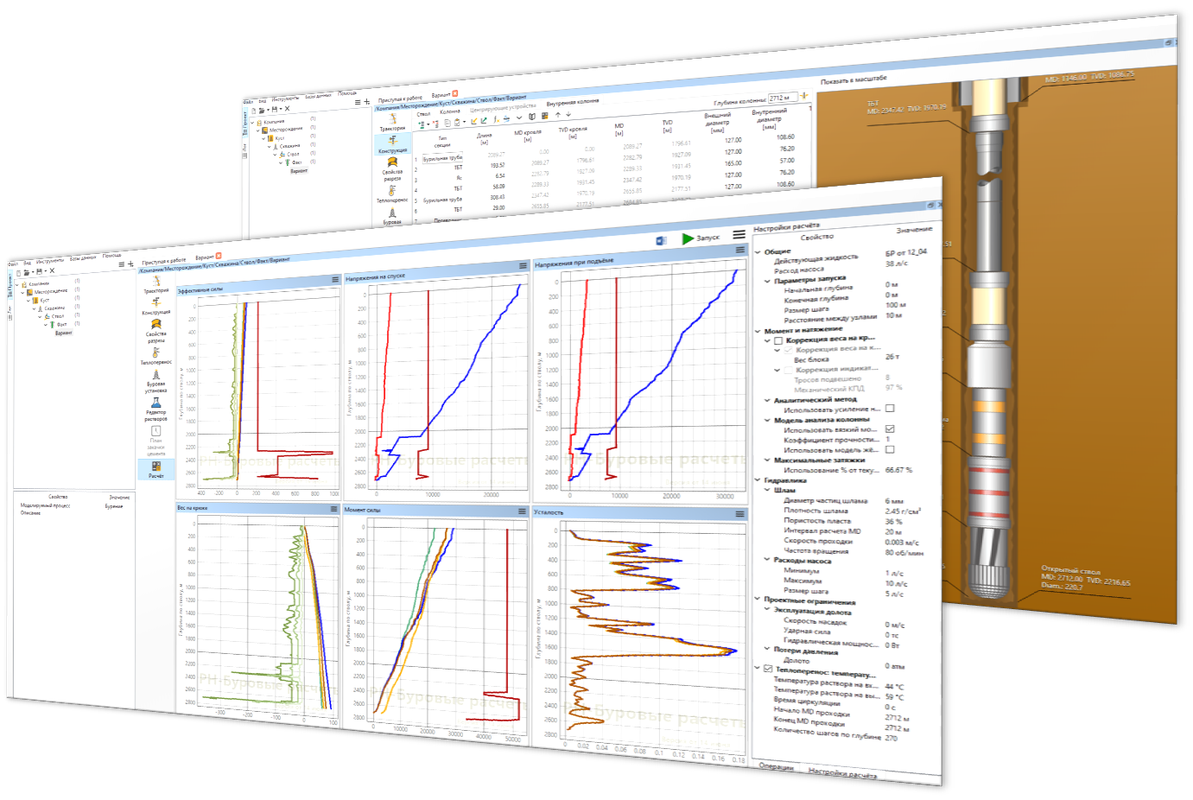Click move up arrow in back window toolbar

click(558, 115)
